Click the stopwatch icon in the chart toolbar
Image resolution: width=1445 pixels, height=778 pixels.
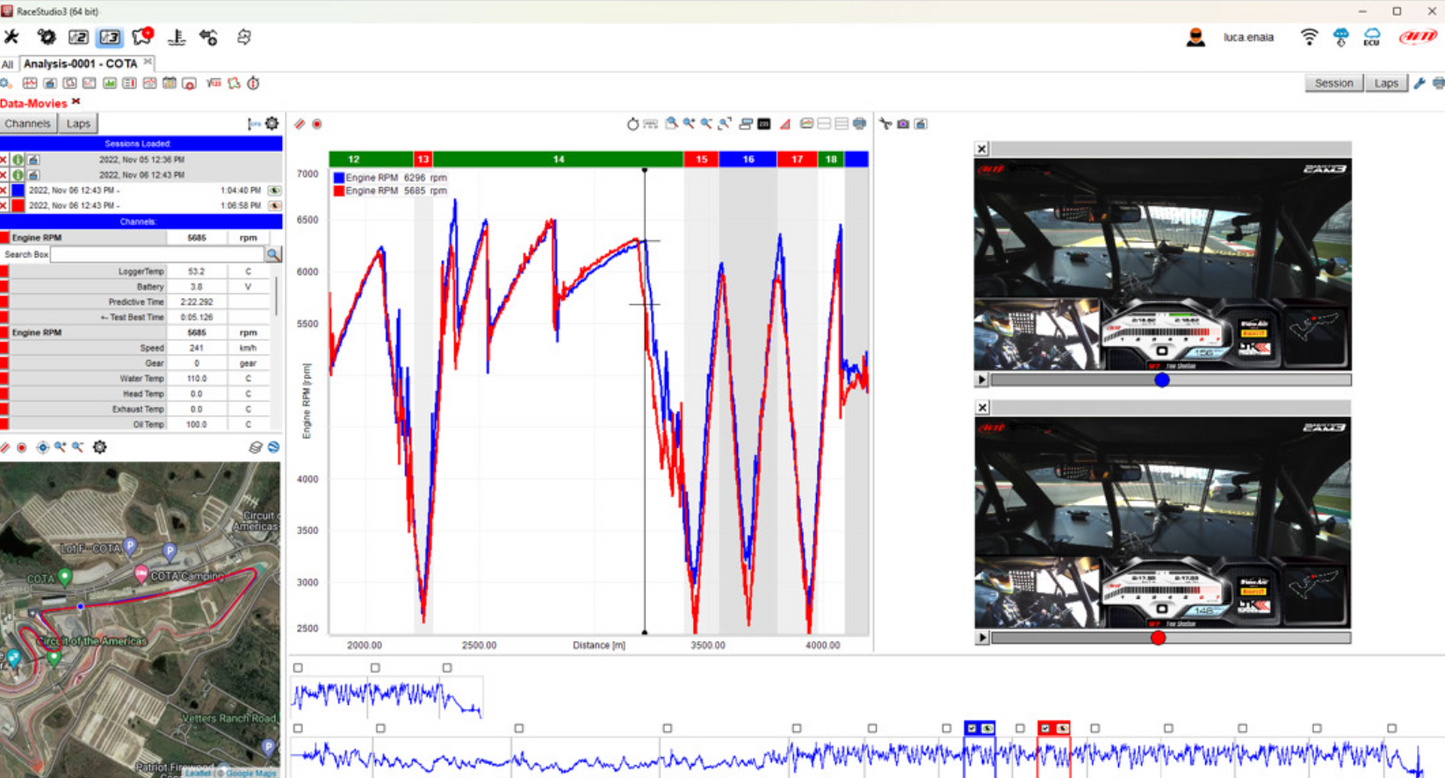click(633, 124)
